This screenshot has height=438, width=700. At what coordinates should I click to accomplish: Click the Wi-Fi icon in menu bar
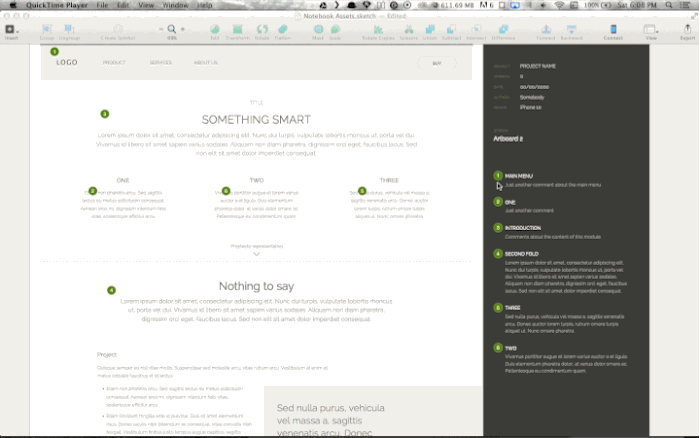click(559, 5)
